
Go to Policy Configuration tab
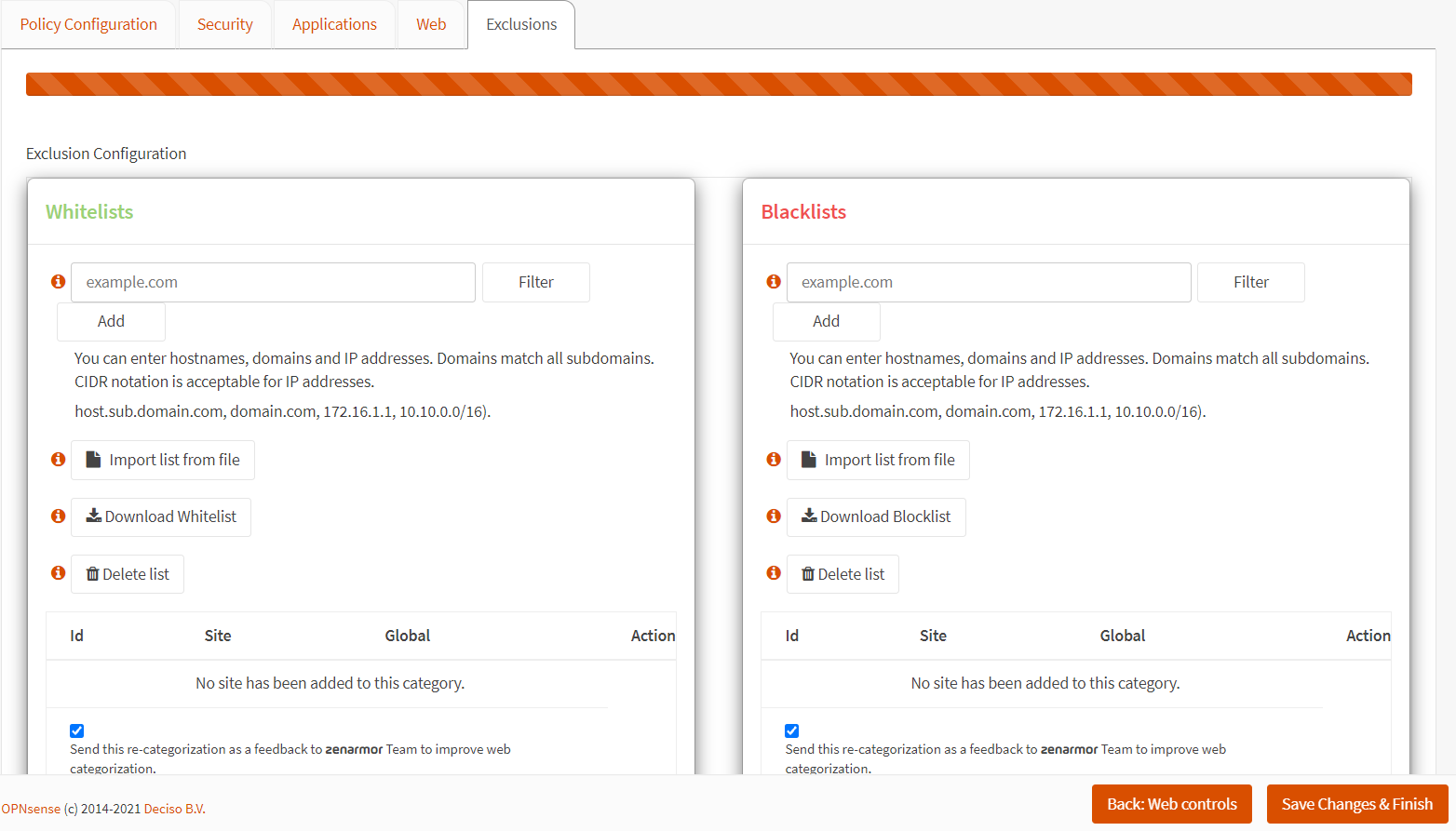click(x=88, y=24)
